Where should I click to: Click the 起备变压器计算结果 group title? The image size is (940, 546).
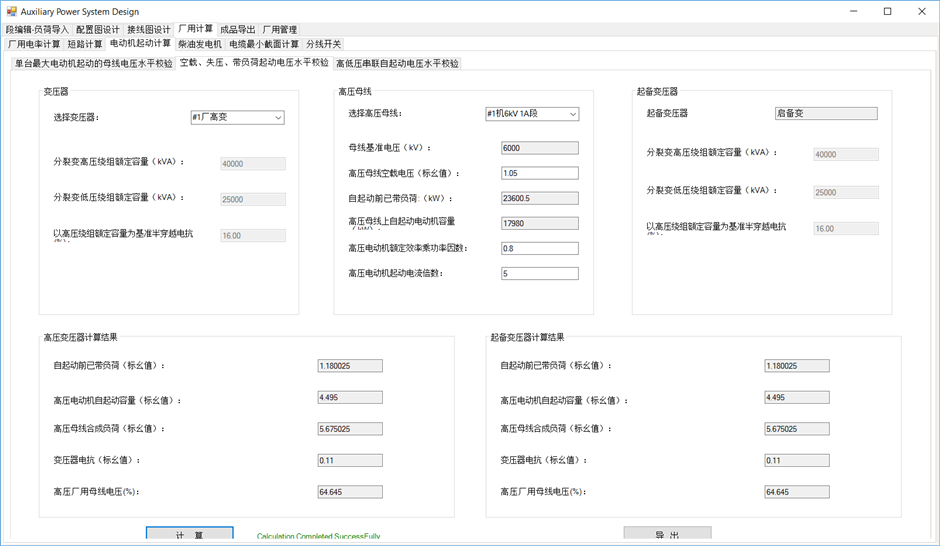click(x=527, y=337)
